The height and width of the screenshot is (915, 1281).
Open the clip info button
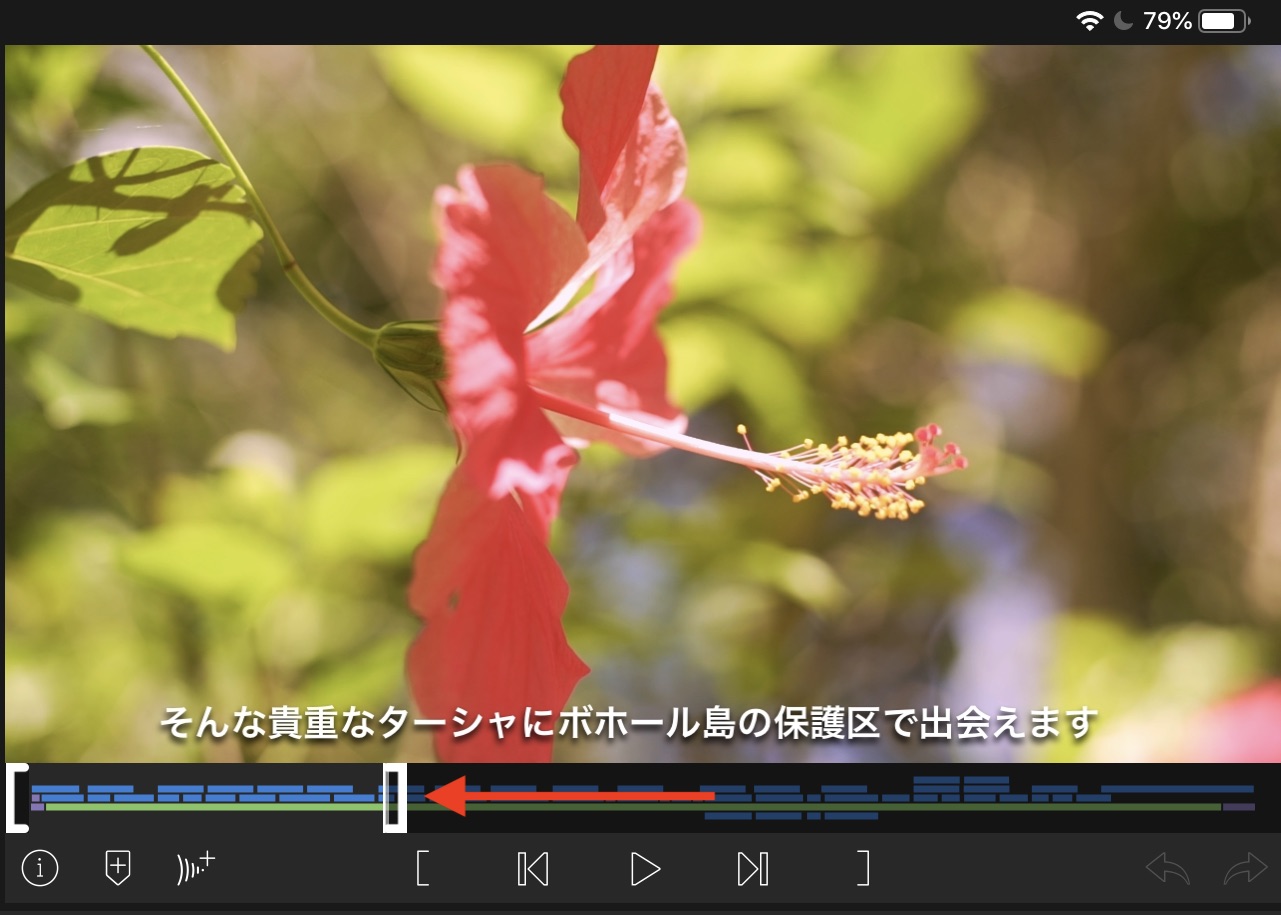40,868
